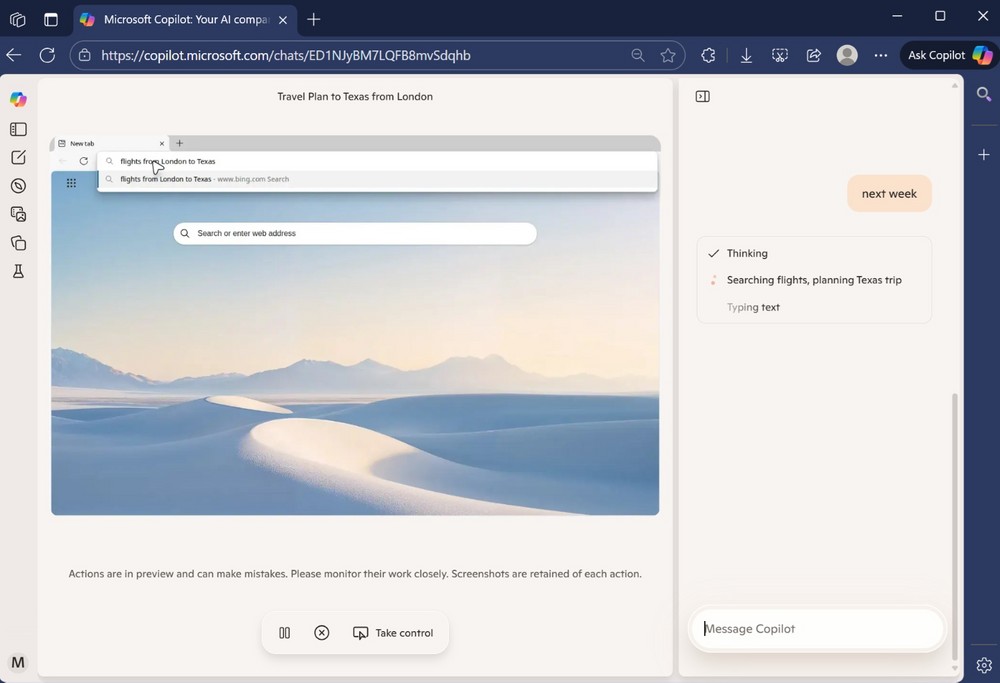Pause Copilot's browsing actions

(x=285, y=633)
